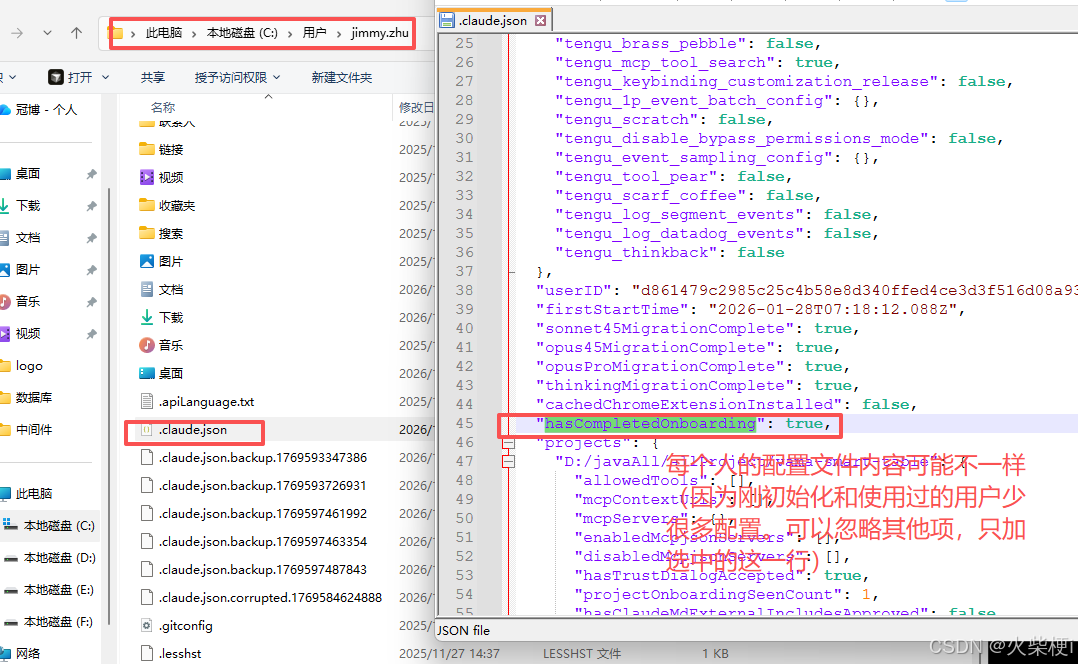
Task: Open the 音乐 folder icon in list
Action: tap(146, 345)
